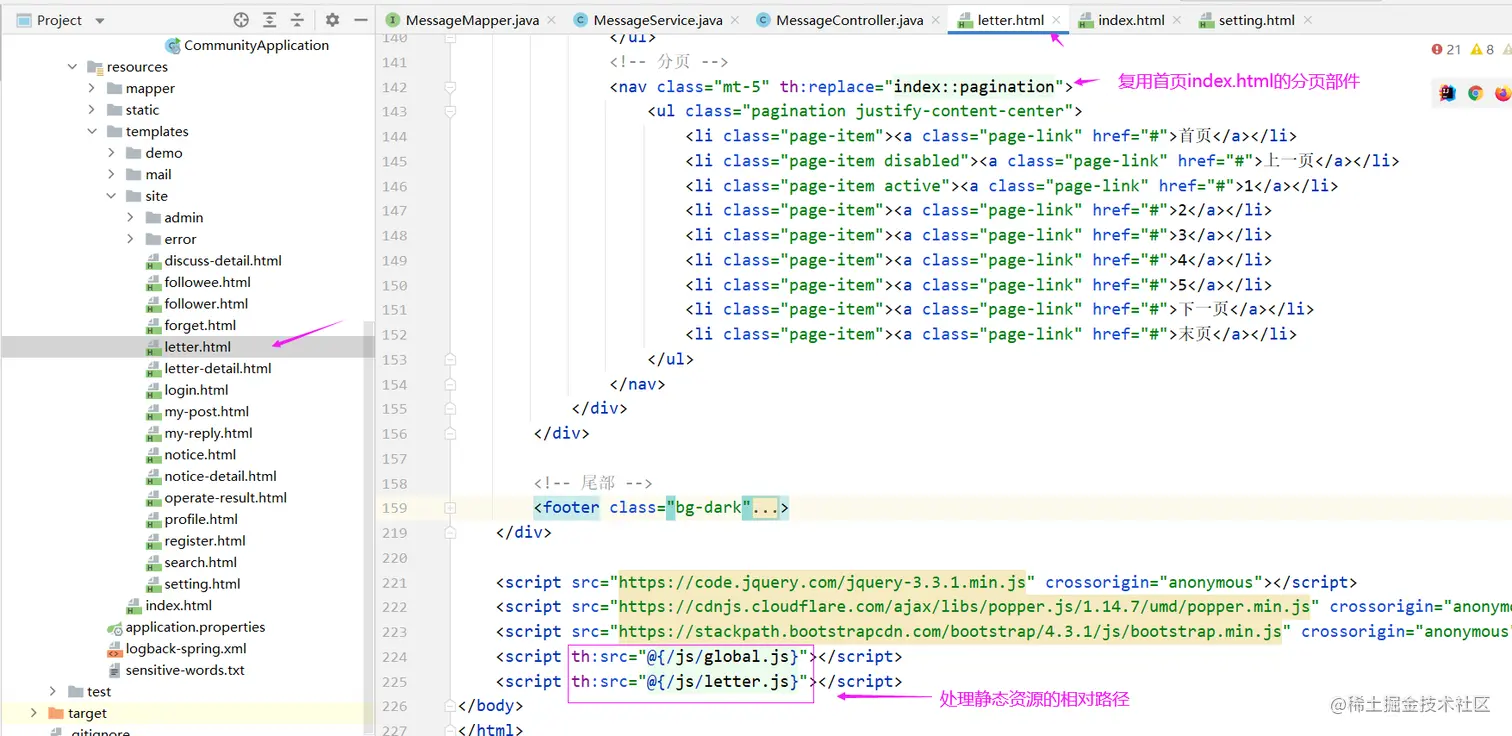Open register.html in project tree
The height and width of the screenshot is (736, 1512).
click(205, 541)
